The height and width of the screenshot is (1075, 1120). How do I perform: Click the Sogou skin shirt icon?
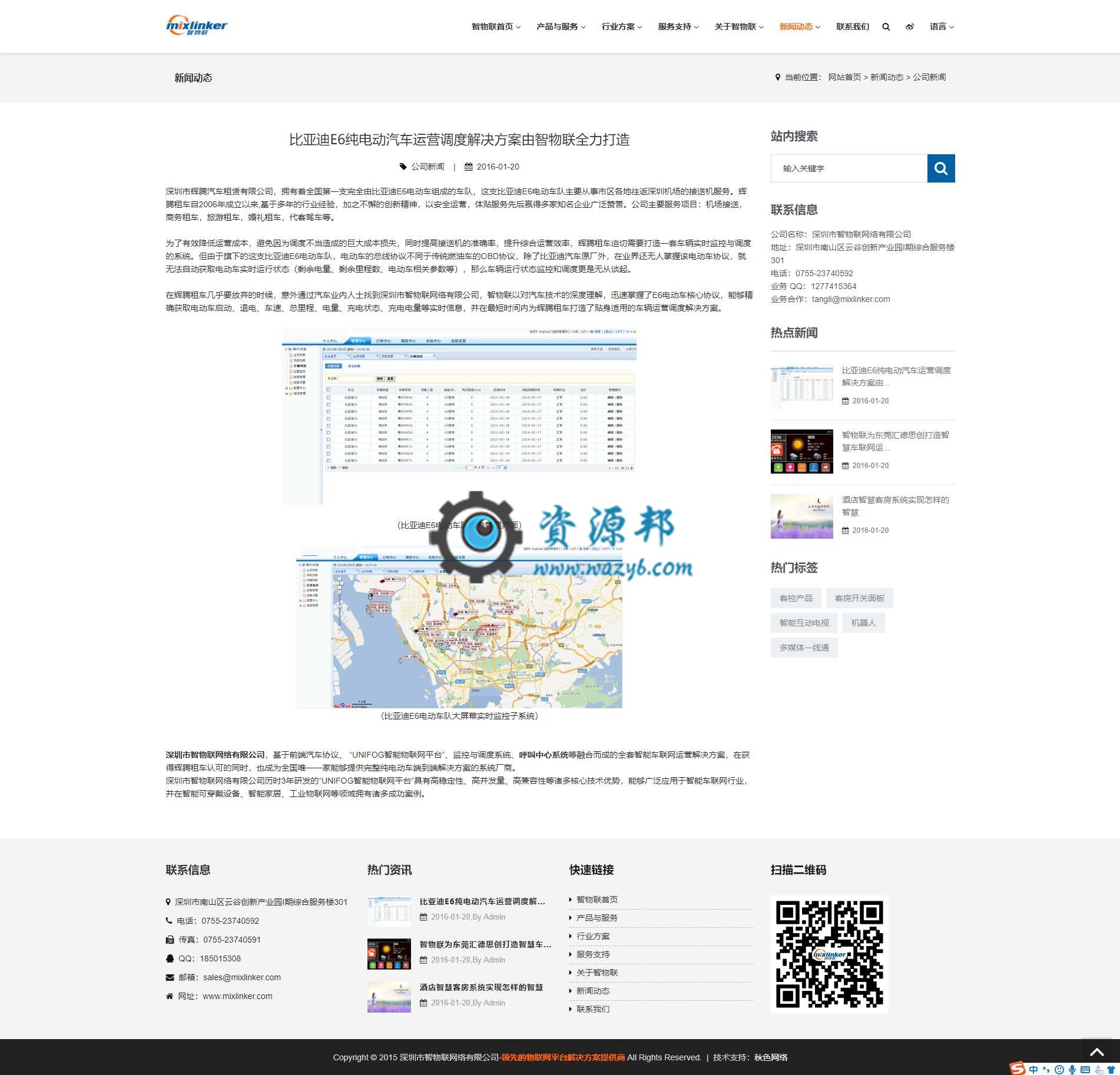(x=1111, y=1069)
